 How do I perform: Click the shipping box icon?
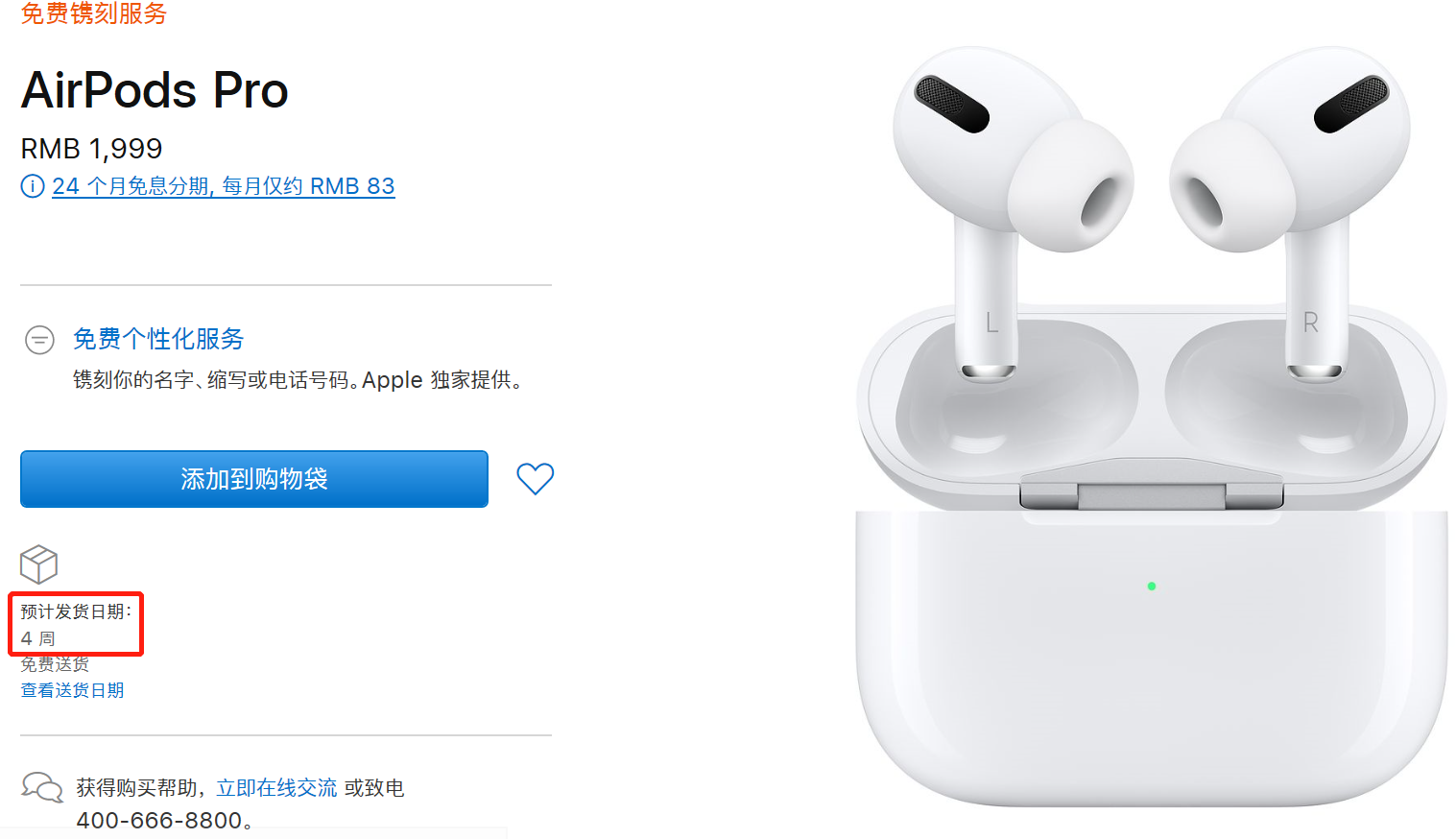coord(39,564)
